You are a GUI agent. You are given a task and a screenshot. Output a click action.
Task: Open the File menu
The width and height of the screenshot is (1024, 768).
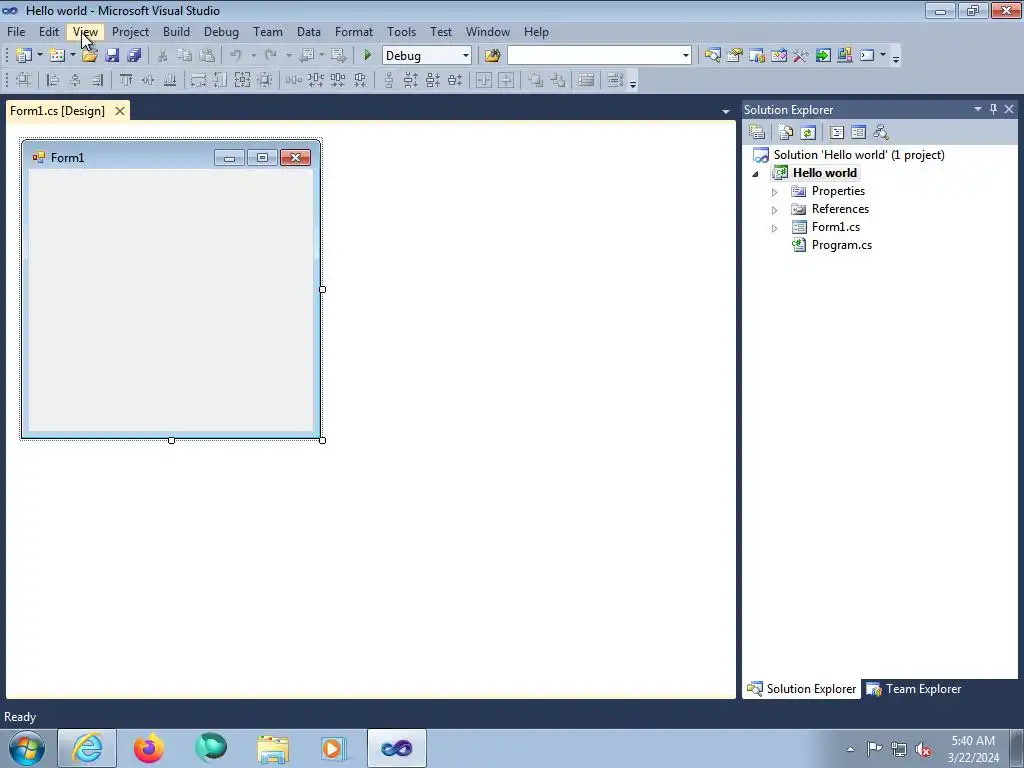(16, 31)
